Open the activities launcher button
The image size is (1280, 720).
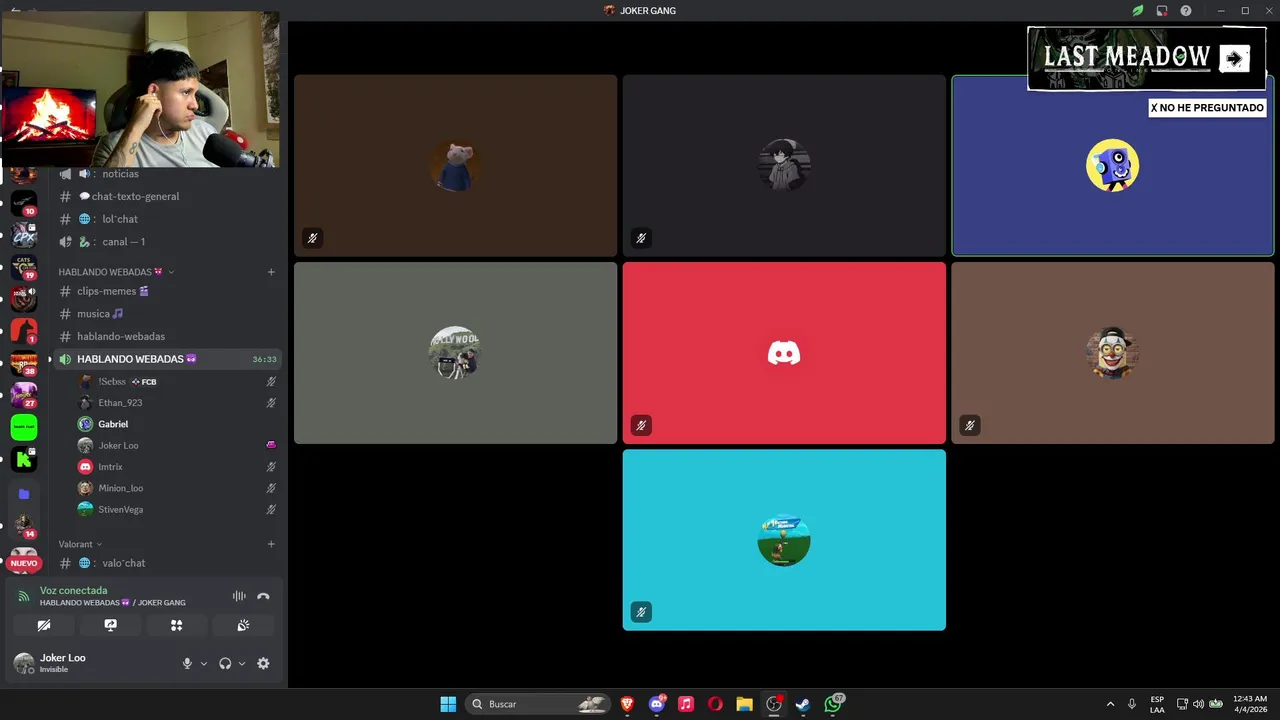coord(177,625)
